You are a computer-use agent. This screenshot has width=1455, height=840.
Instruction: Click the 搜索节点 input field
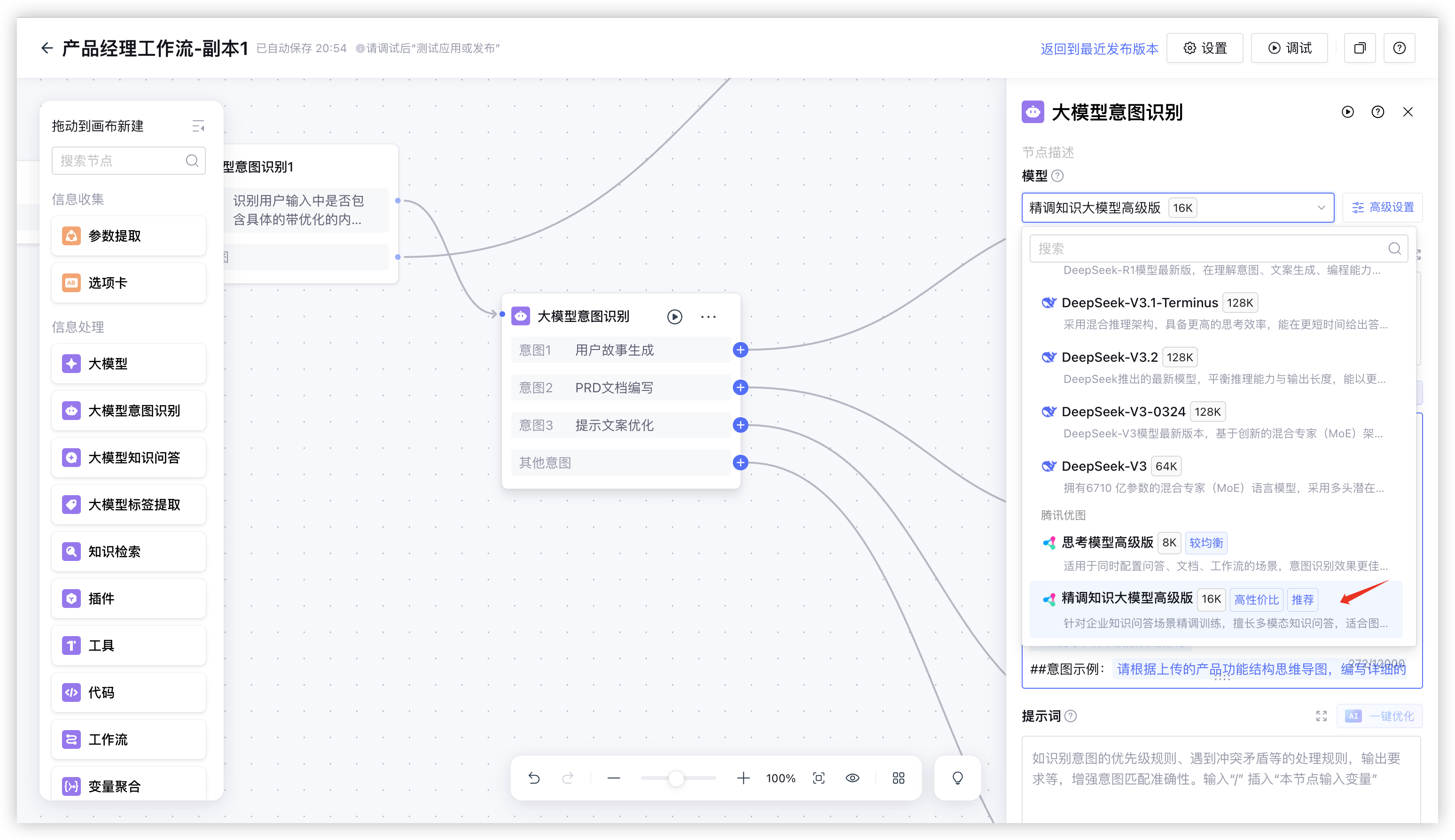[121, 161]
